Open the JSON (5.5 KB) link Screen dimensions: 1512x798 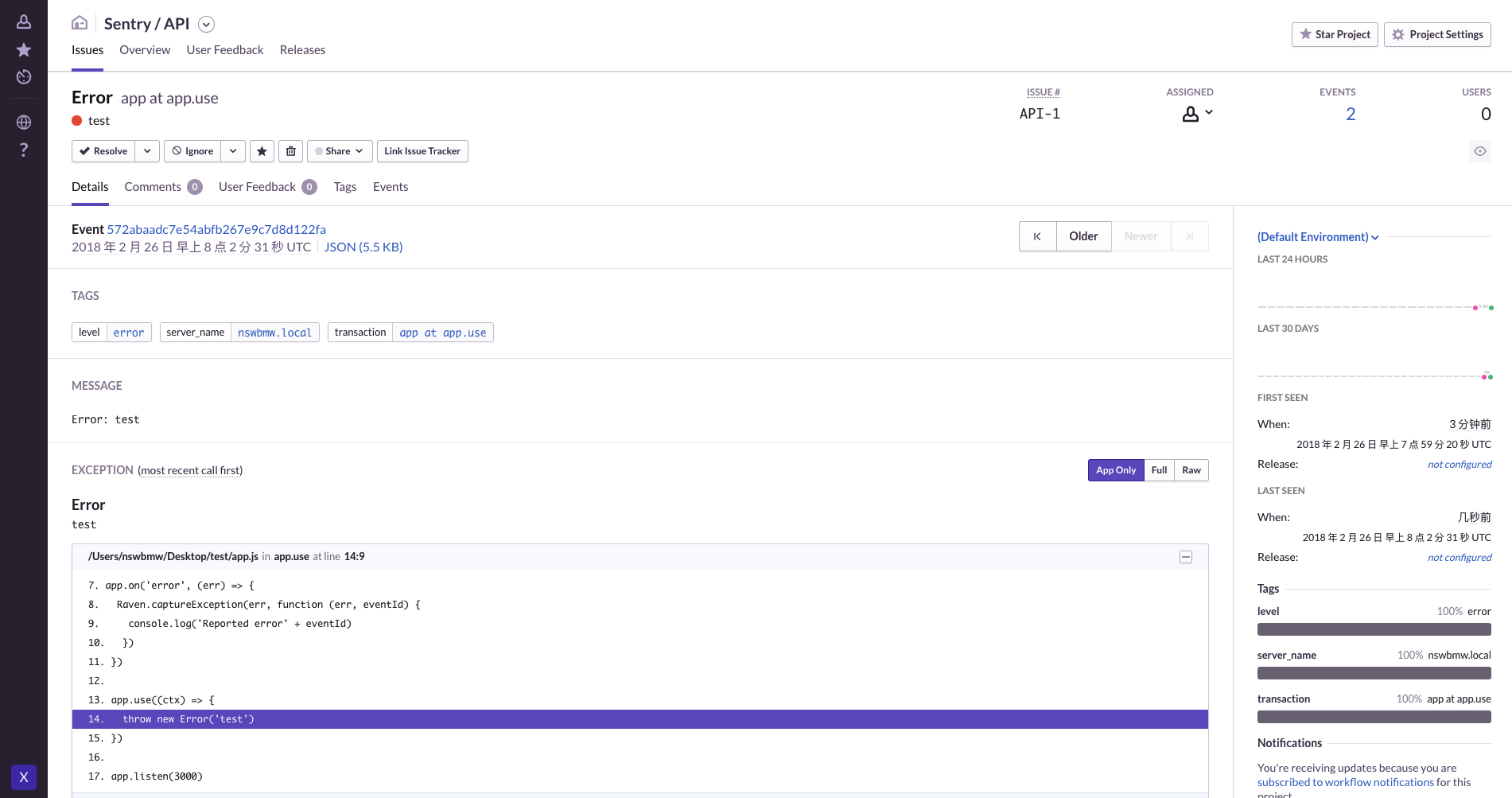point(363,247)
